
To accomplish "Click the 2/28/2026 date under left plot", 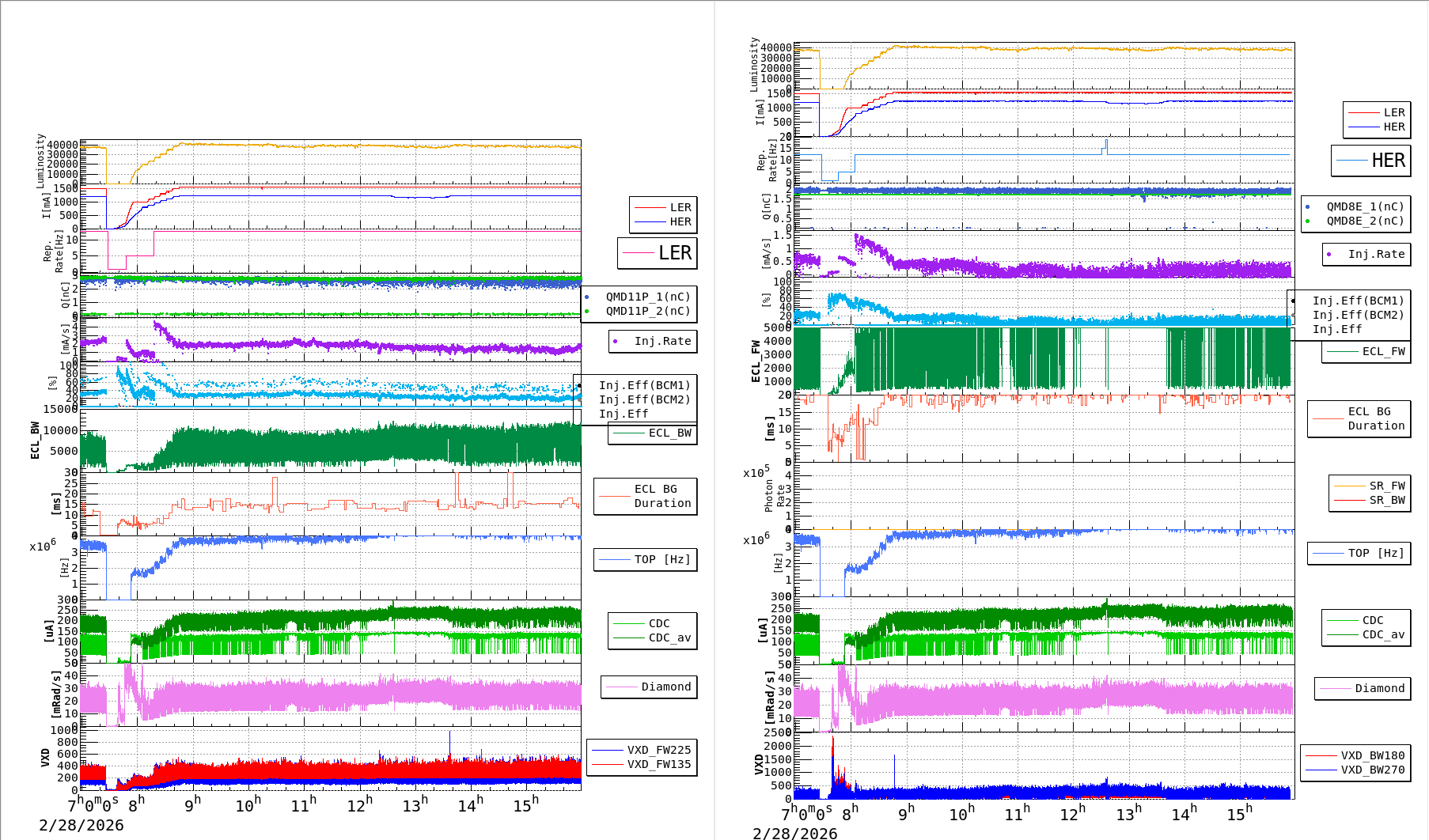I will click(x=81, y=825).
